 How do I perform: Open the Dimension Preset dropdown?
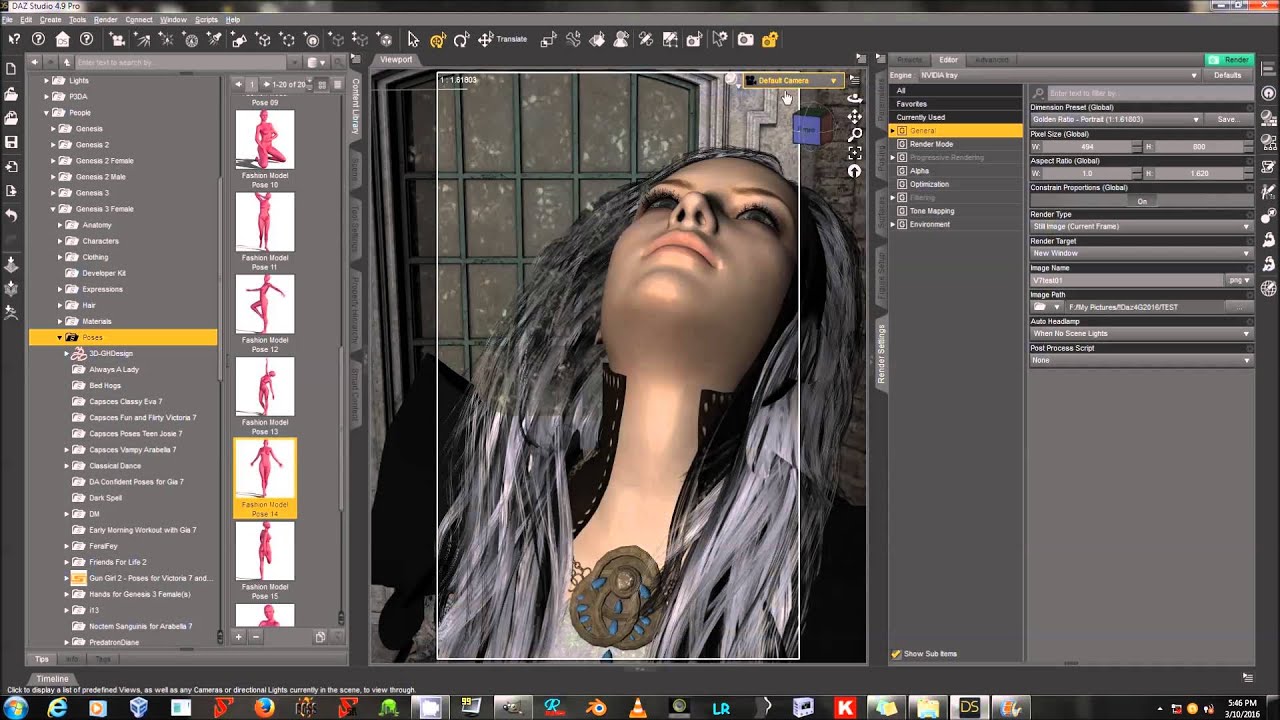(x=1115, y=120)
